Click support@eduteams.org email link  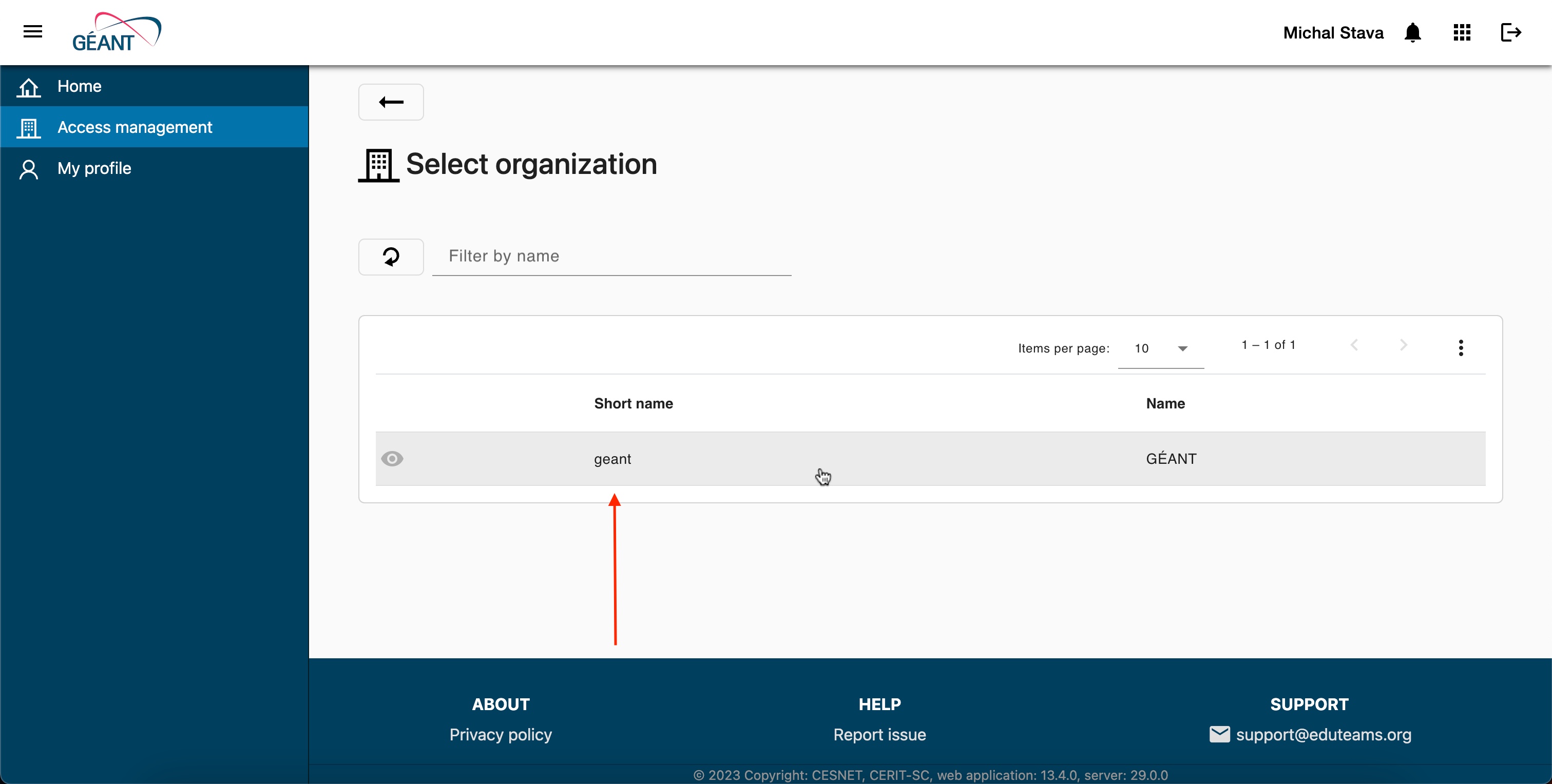(x=1323, y=734)
